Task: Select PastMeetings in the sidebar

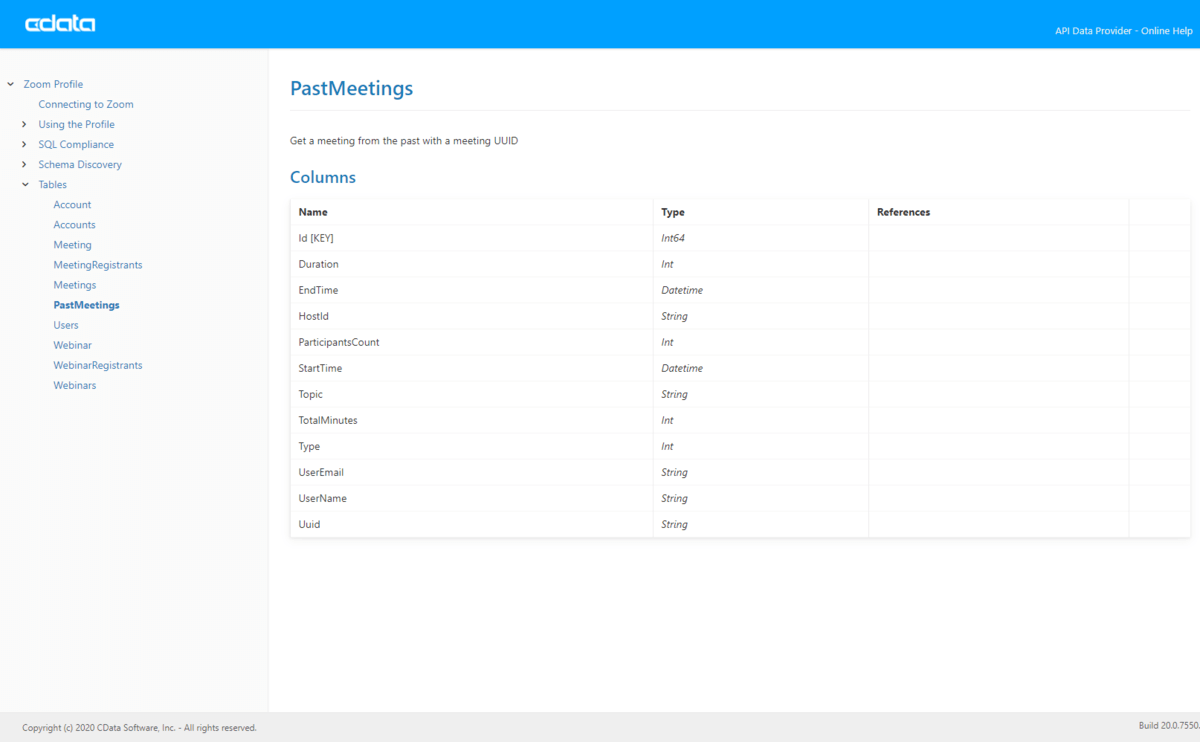Action: point(86,304)
